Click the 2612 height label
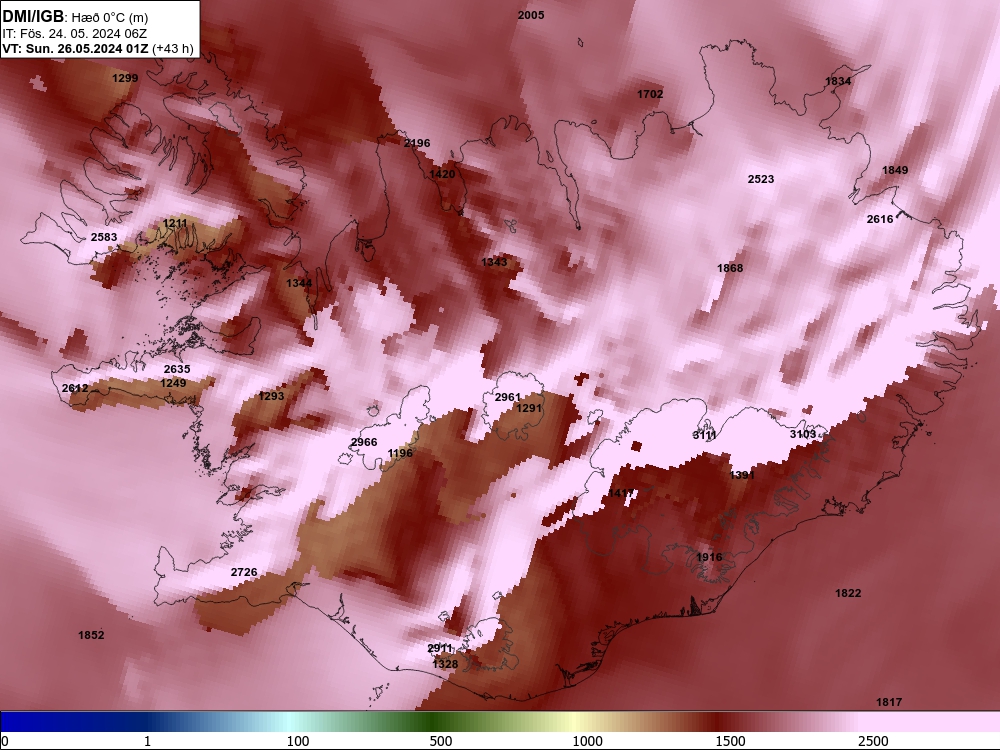Viewport: 1000px width, 750px height. coord(75,388)
